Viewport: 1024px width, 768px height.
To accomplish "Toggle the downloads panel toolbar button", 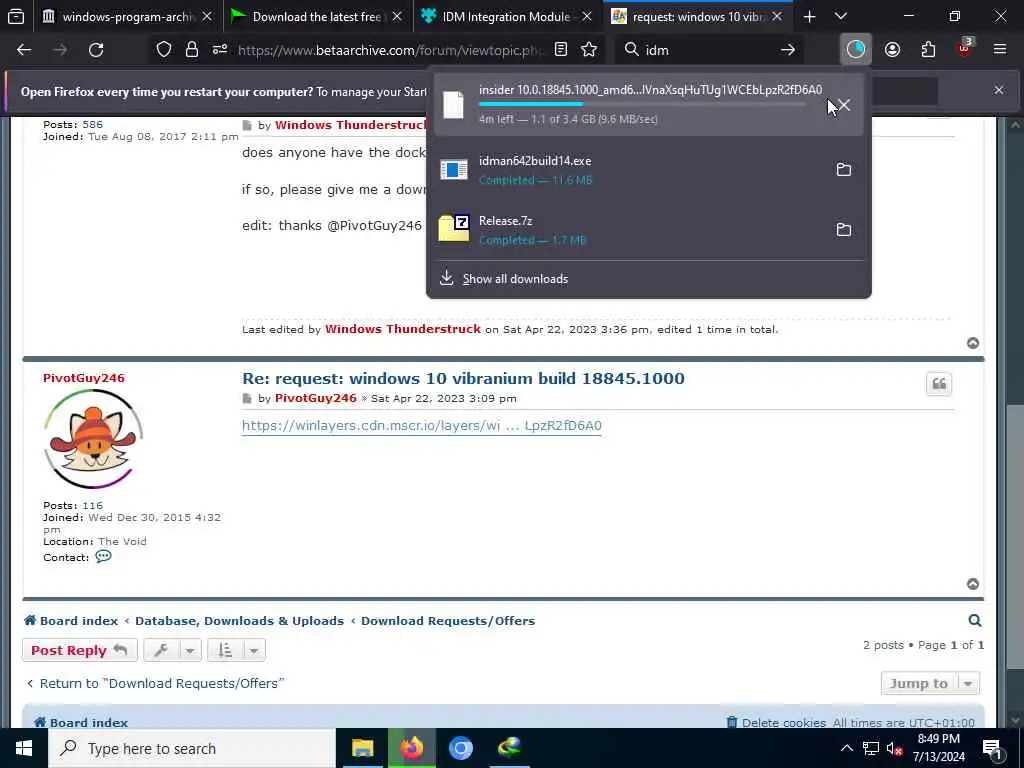I will point(856,50).
